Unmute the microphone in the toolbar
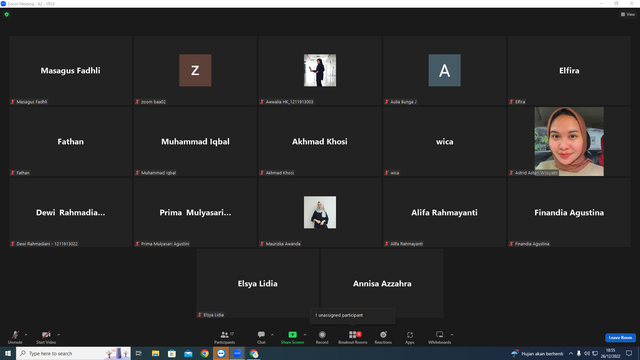640x360 pixels. click(15, 337)
